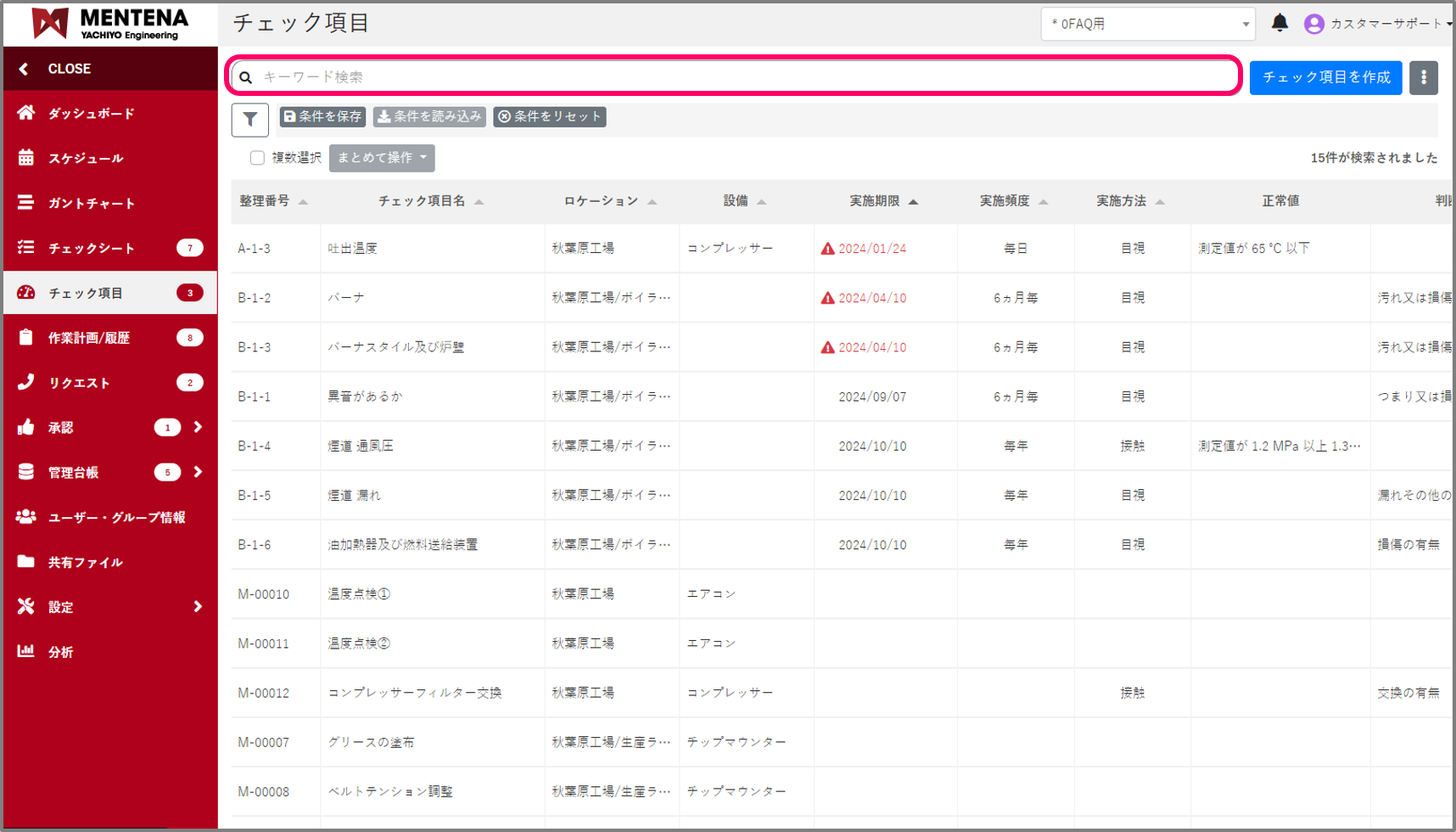Open the ダッシュボード home icon
The width and height of the screenshot is (1456, 832).
pyautogui.click(x=26, y=113)
